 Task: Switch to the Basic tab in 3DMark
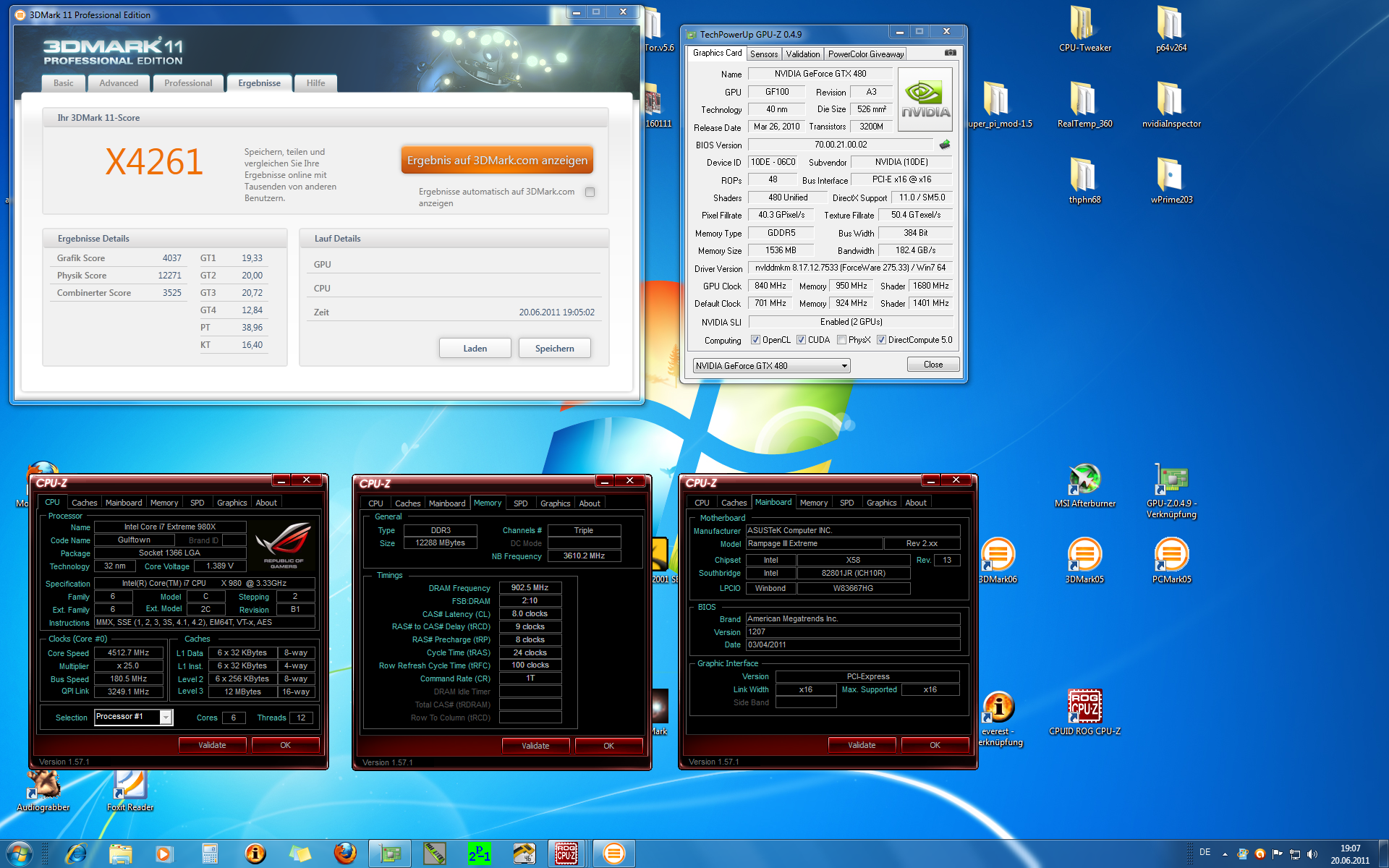point(63,83)
